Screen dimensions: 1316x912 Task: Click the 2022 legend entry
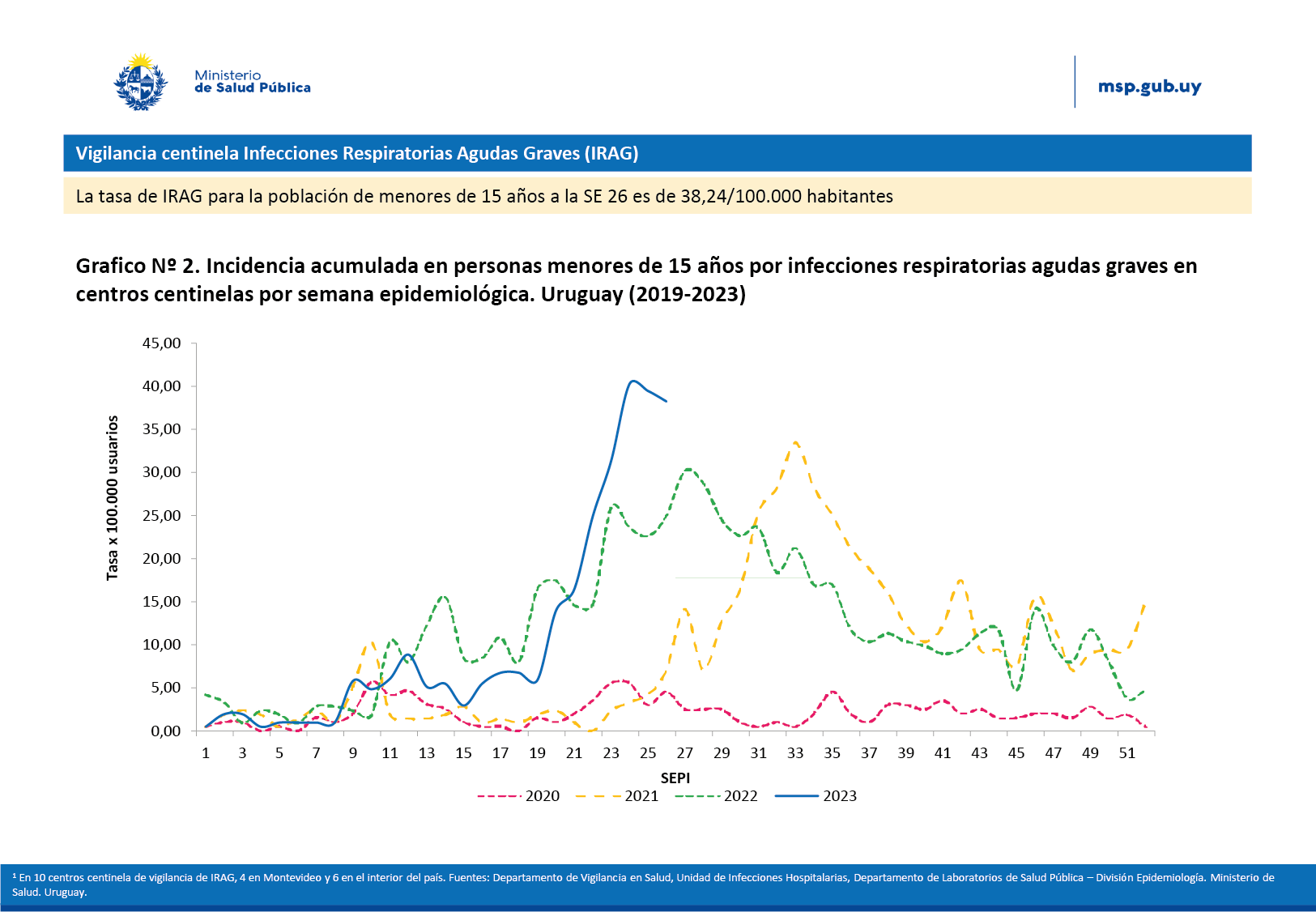pyautogui.click(x=717, y=795)
